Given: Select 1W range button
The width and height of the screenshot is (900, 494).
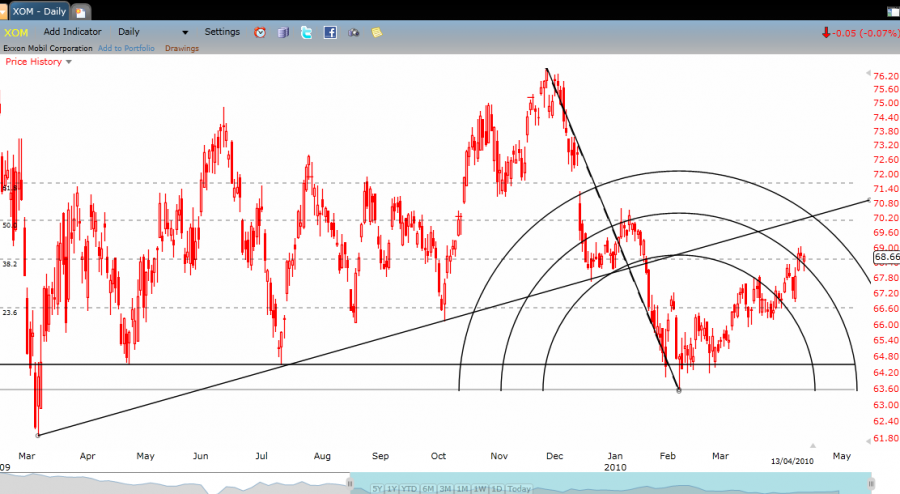Looking at the screenshot, I should (x=480, y=489).
